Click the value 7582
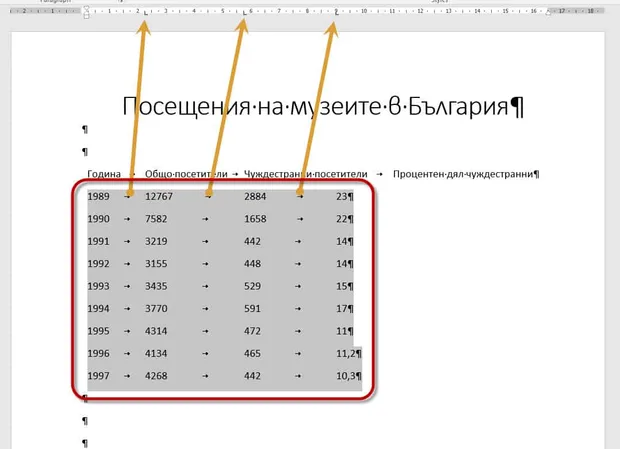The width and height of the screenshot is (620, 449). 156,219
